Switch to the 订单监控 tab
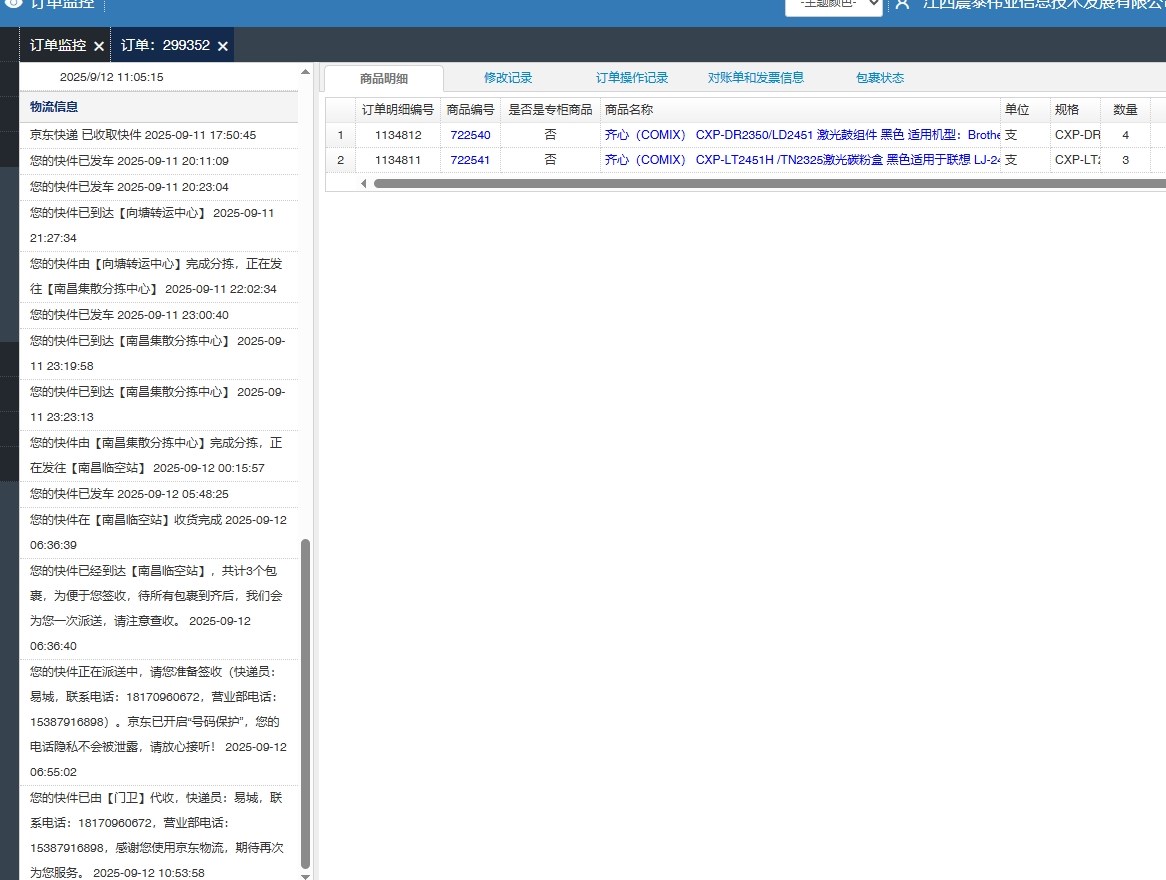The height and width of the screenshot is (880, 1166). pos(57,45)
